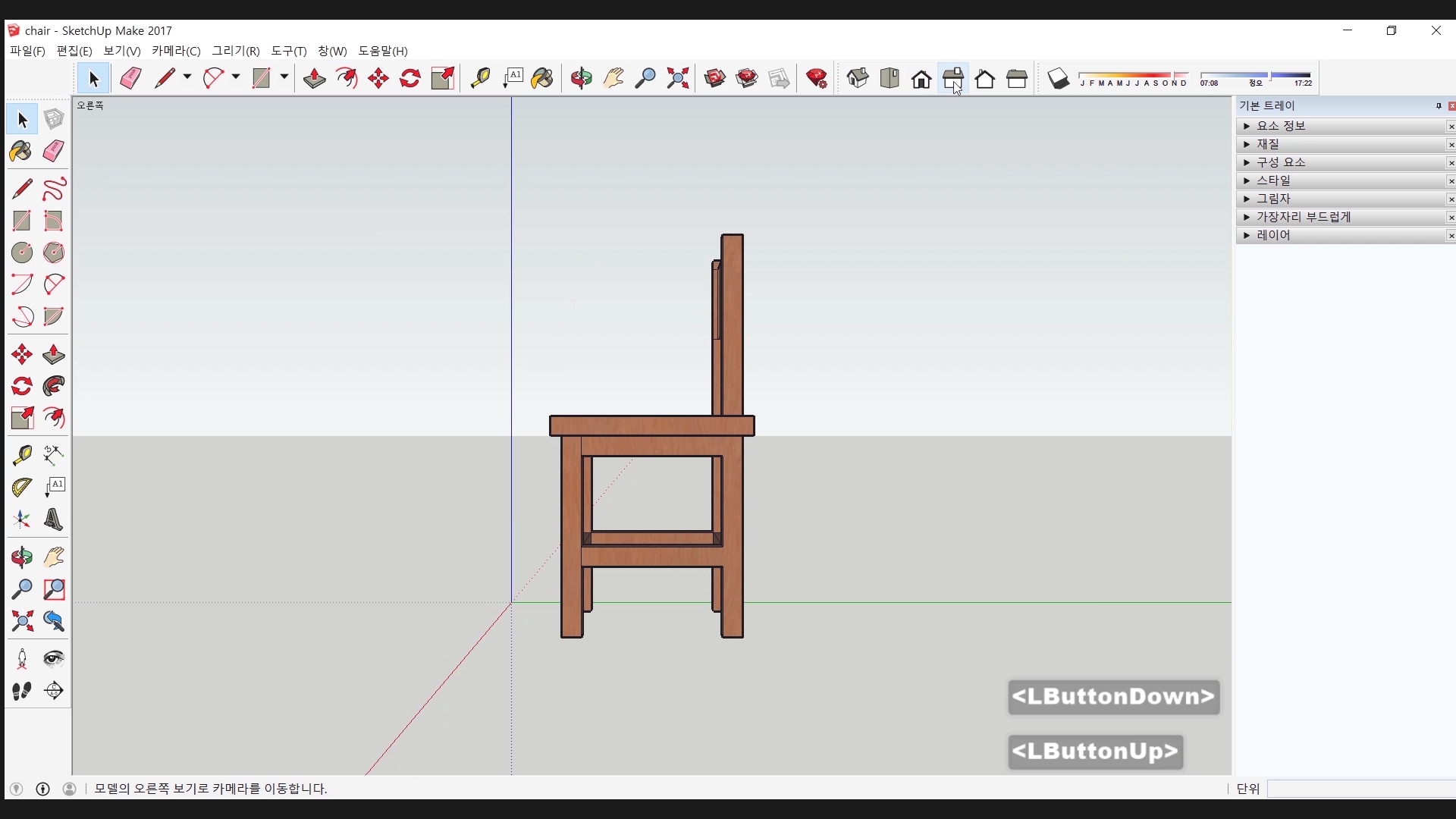Switch camera to Front view icon
Viewport: 1456px width, 819px height.
(921, 79)
